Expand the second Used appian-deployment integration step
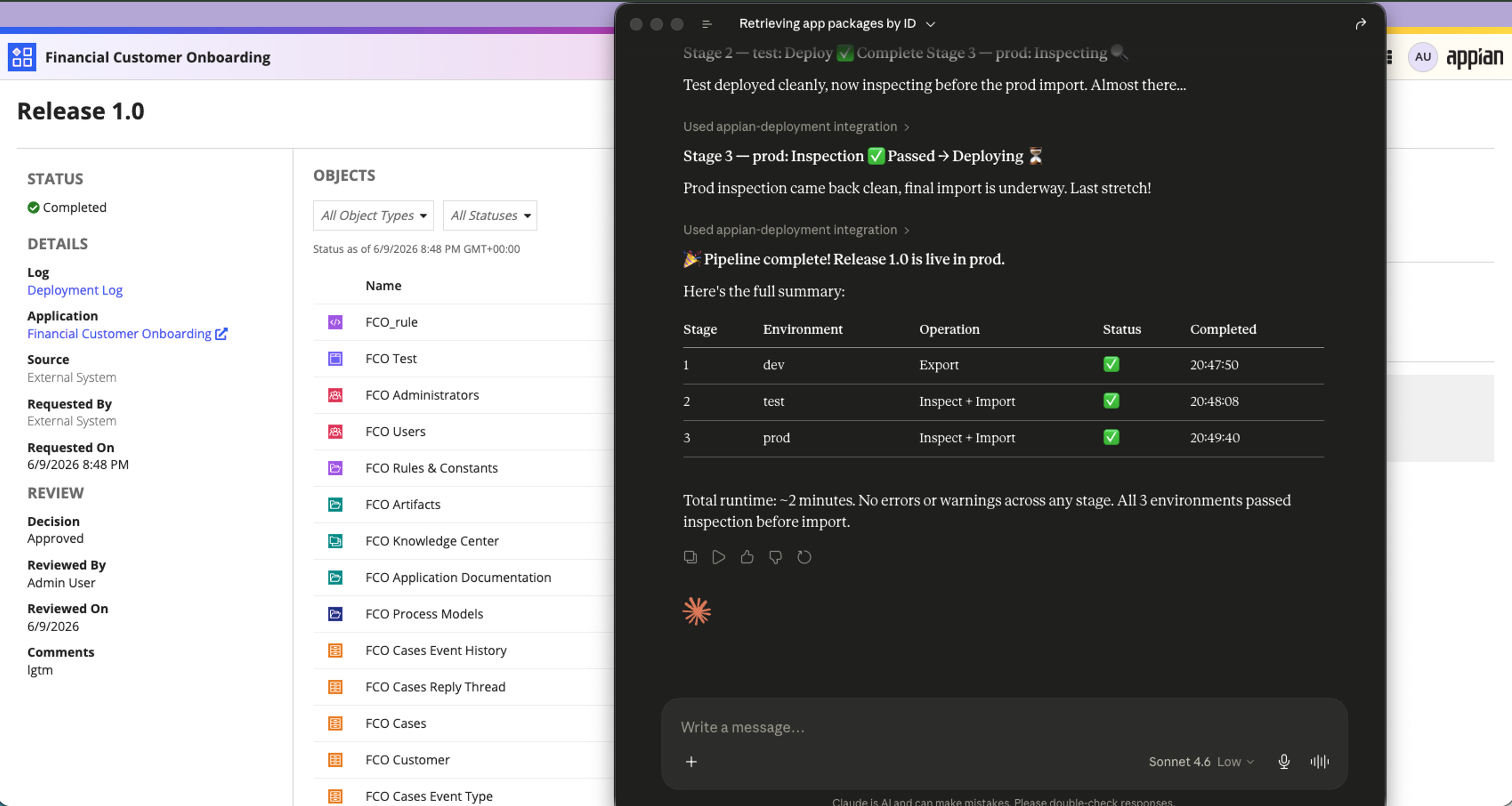The height and width of the screenshot is (806, 1512). 796,230
